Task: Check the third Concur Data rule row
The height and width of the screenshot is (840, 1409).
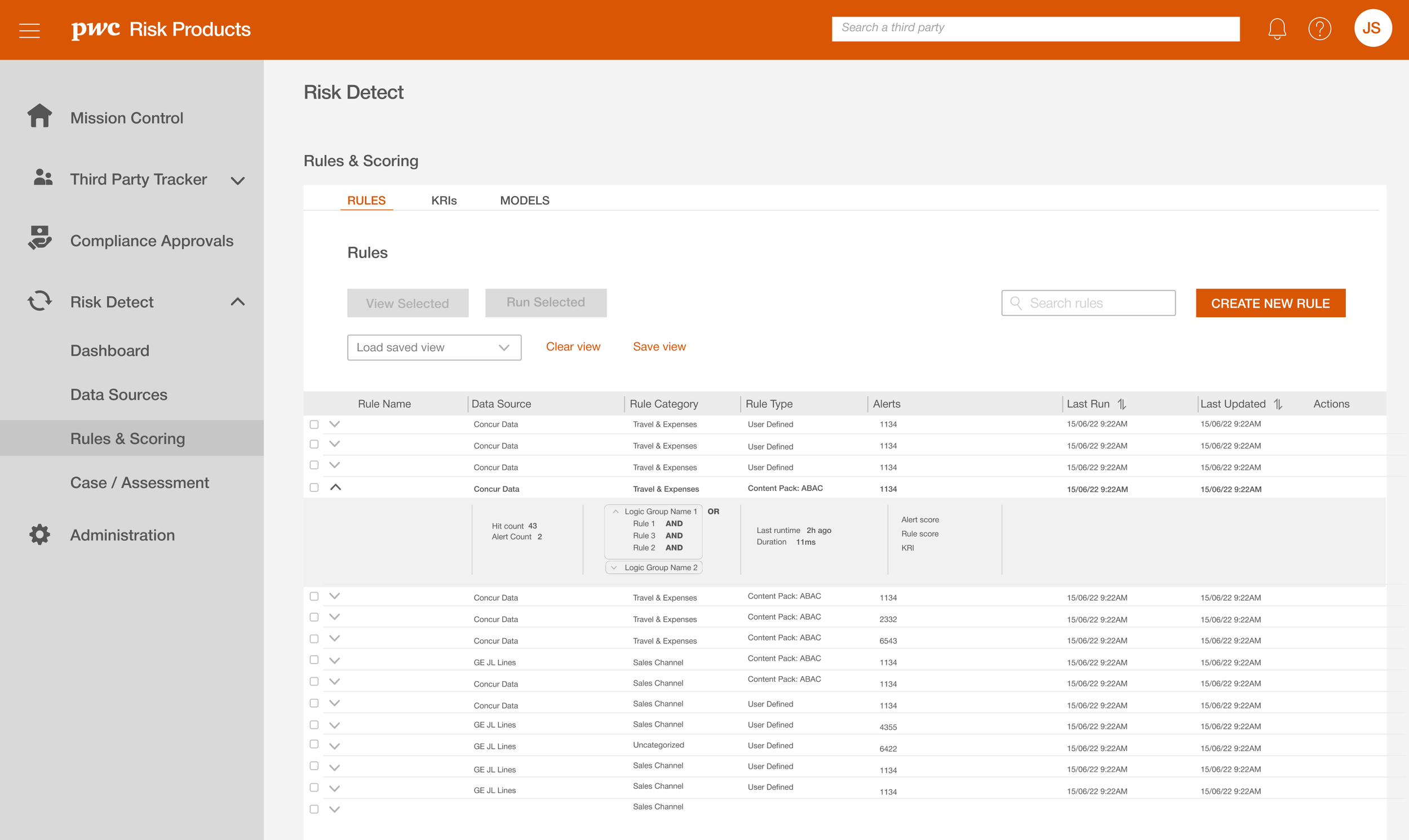Action: pyautogui.click(x=314, y=465)
